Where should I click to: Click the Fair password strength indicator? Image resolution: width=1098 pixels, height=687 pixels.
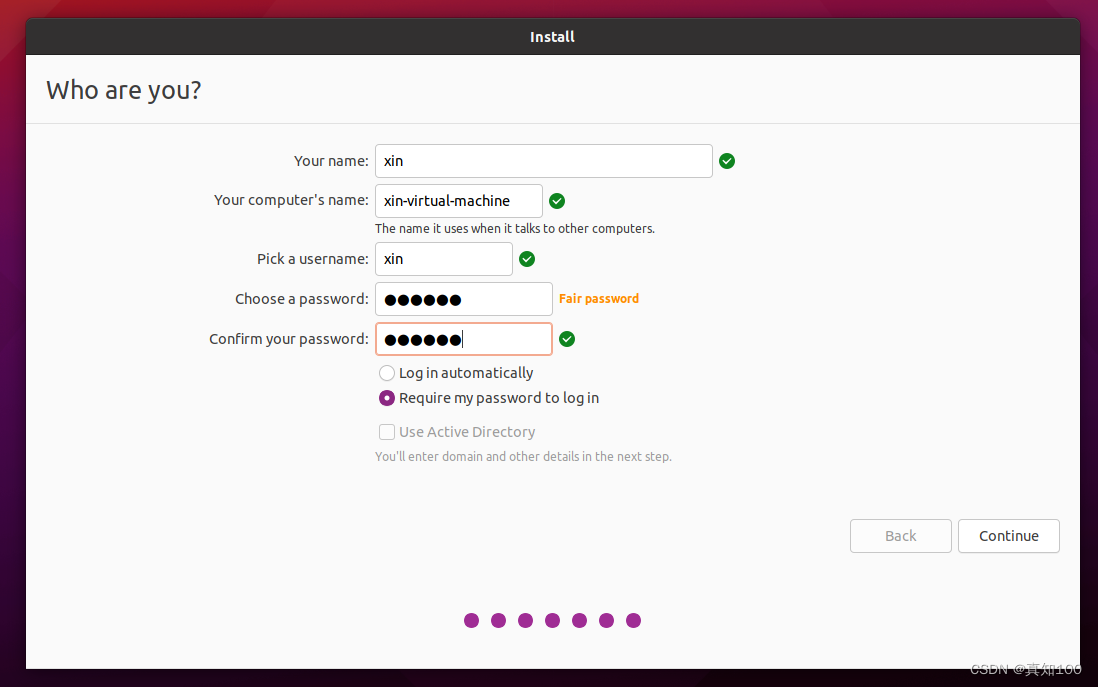tap(598, 298)
